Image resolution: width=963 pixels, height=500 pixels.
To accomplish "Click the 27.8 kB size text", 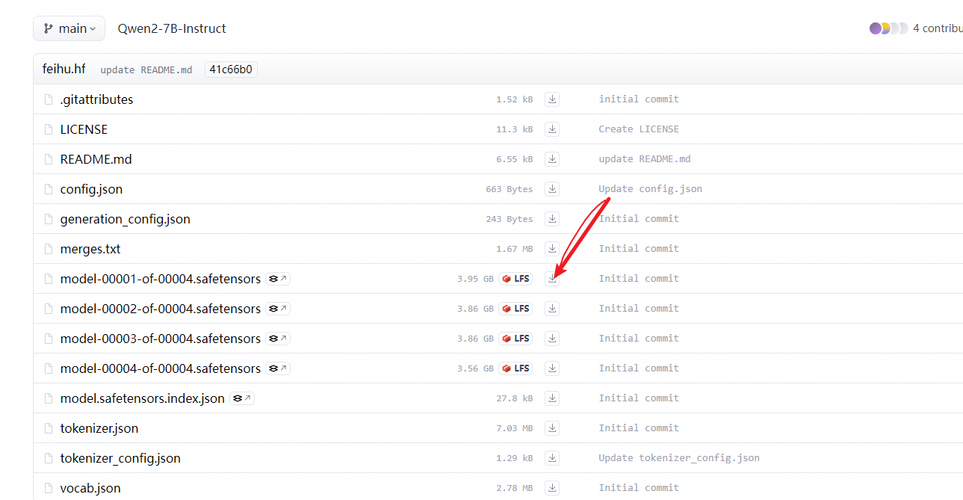I will coord(515,398).
